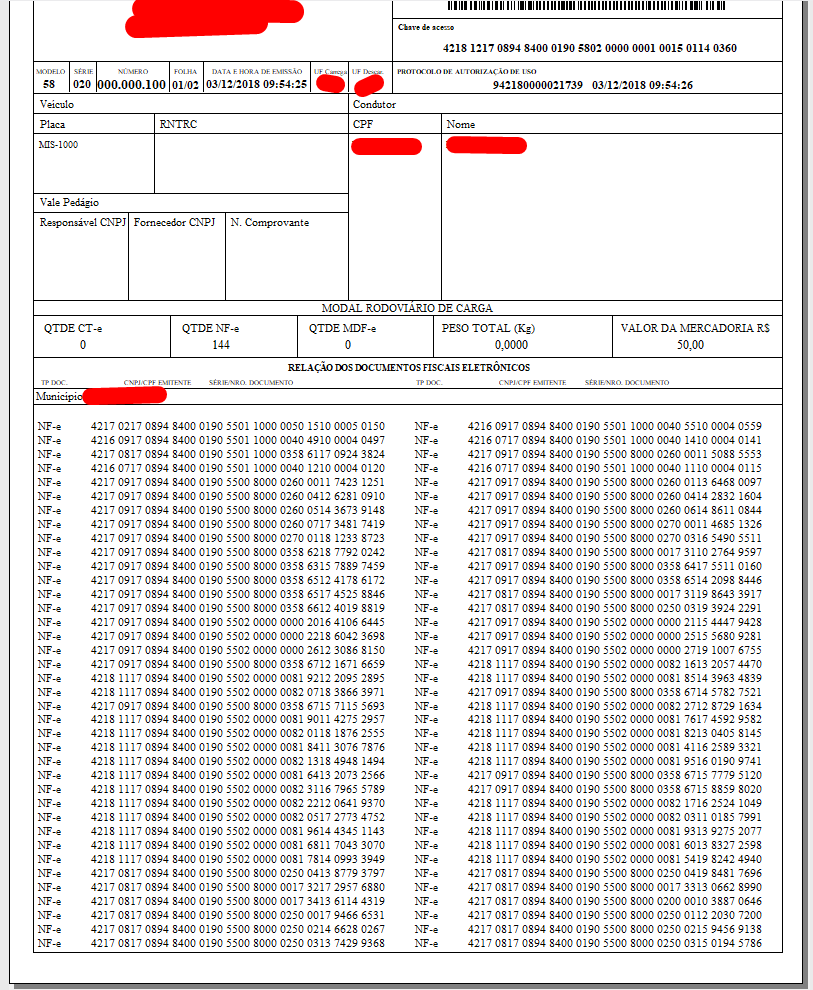Select NF-e key ending 9212 2095 2895

237,678
